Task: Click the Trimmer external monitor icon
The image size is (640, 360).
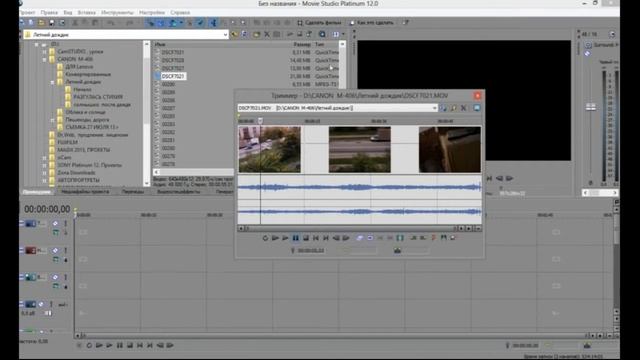Action: pos(476,108)
